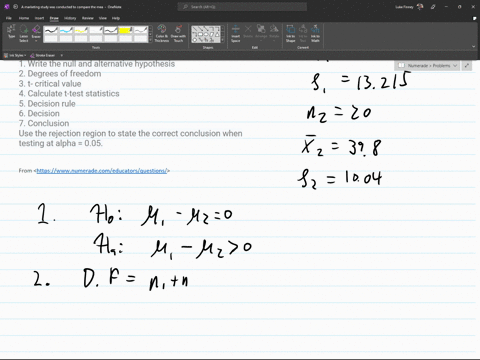
Task: Open the Eraser dropdown arrow
Action: coord(36,41)
